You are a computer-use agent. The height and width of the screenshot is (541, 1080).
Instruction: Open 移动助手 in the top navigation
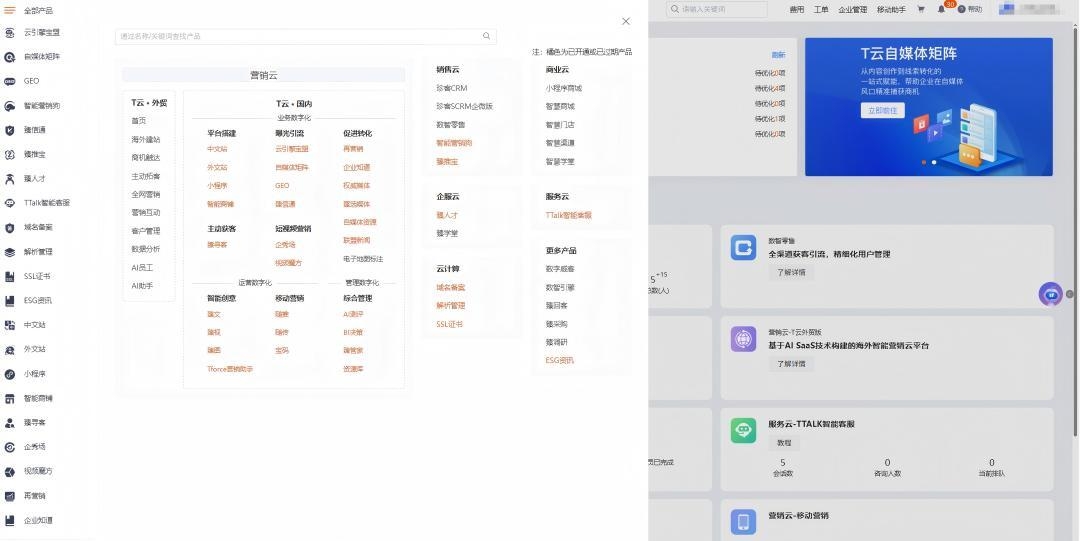click(891, 10)
